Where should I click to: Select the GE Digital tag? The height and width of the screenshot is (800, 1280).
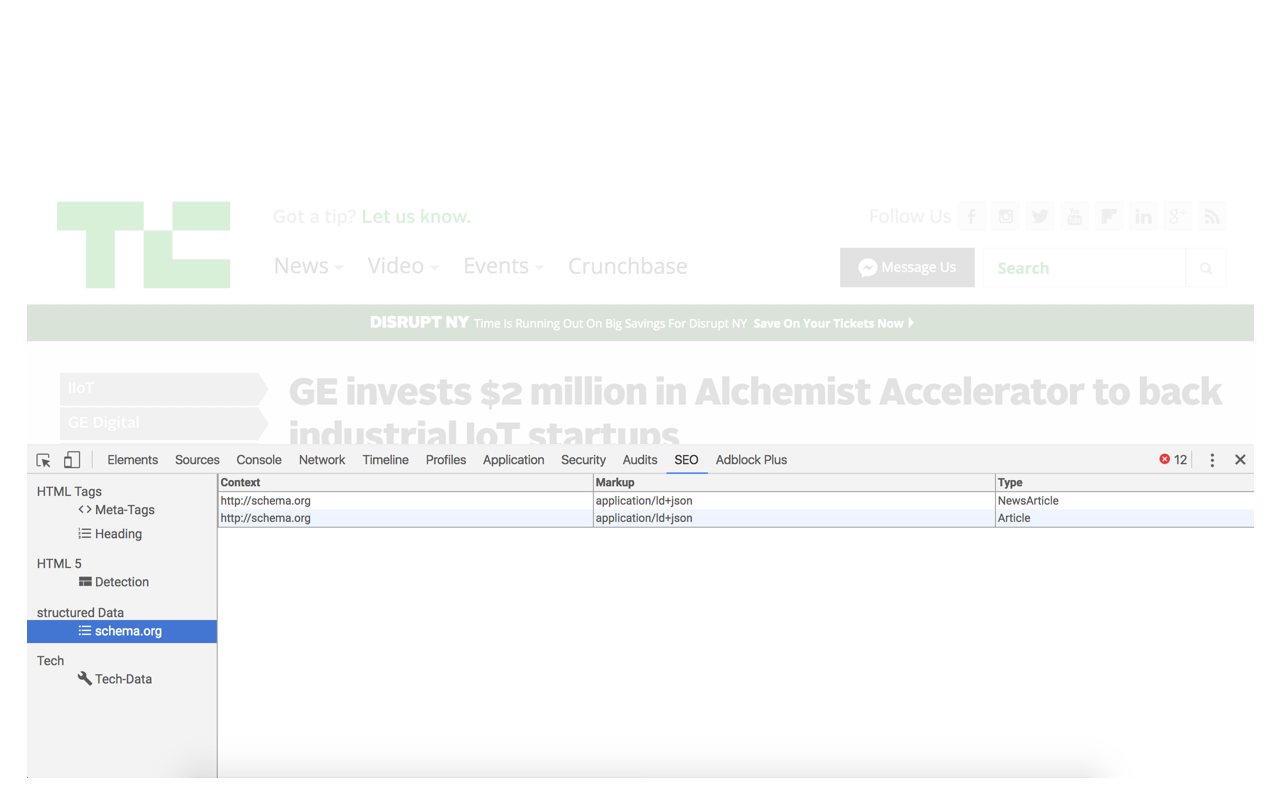163,423
